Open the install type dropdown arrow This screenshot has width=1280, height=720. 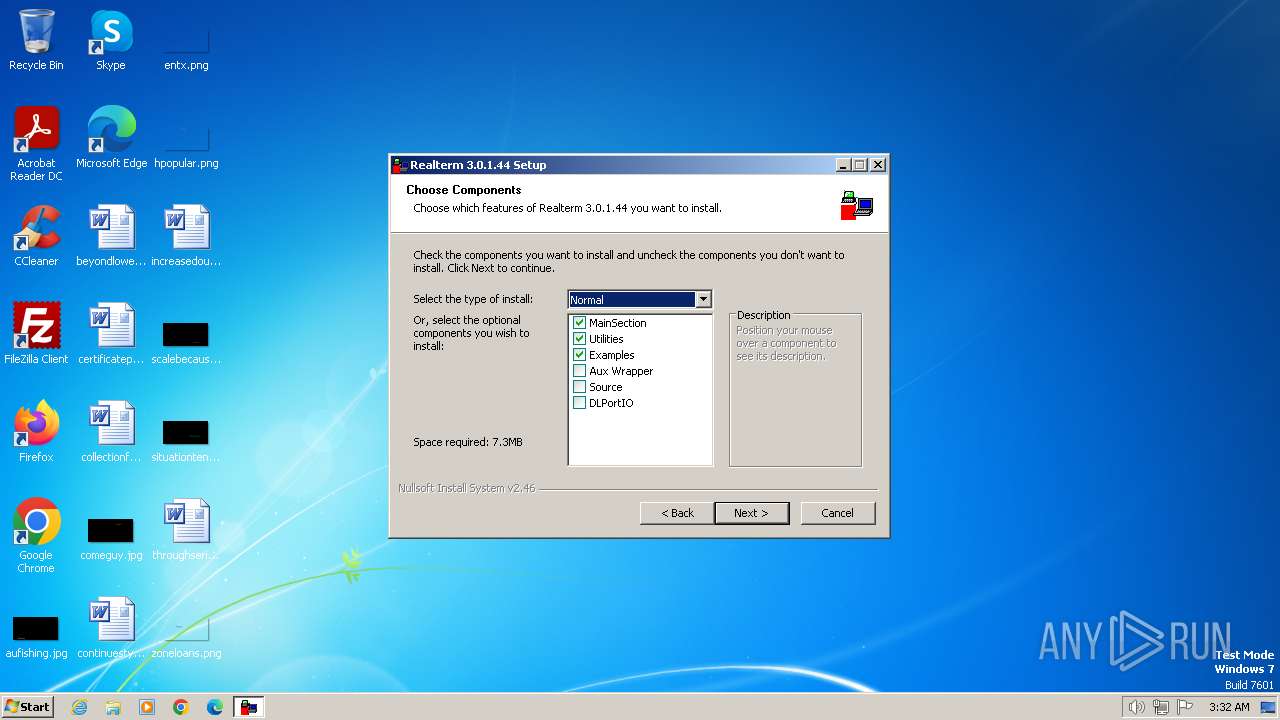pos(703,299)
